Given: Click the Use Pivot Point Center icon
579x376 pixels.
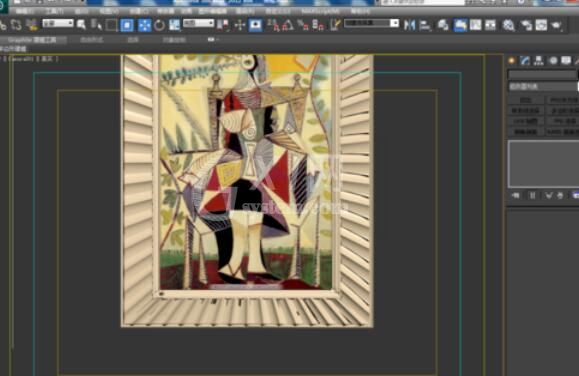Looking at the screenshot, I should (222, 25).
